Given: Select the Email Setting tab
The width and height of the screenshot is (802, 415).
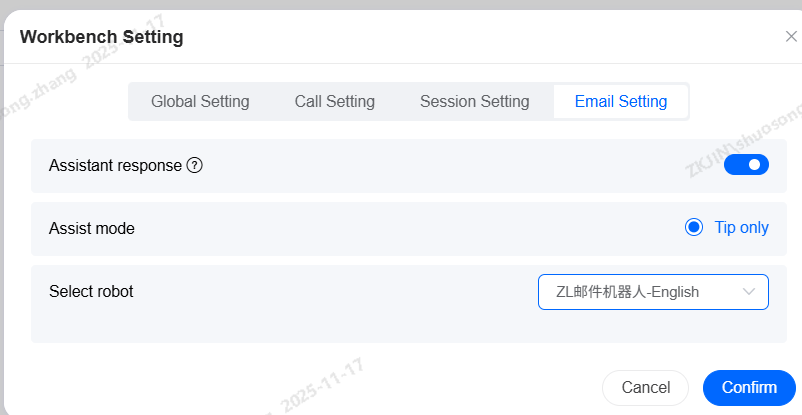Looking at the screenshot, I should [620, 101].
